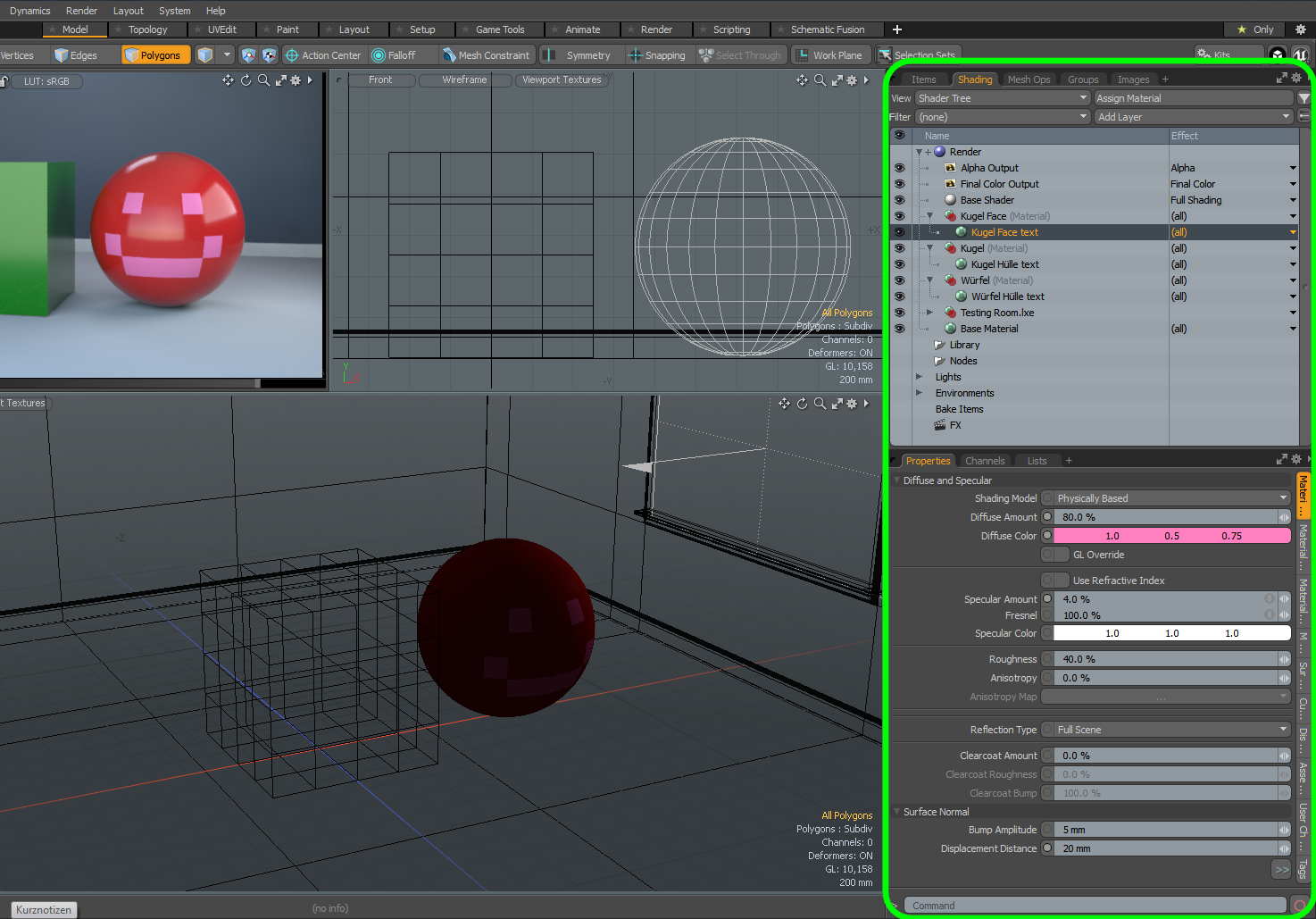Viewport: 1316px width, 919px height.
Task: Click the Kugel Face material icon
Action: point(951,216)
